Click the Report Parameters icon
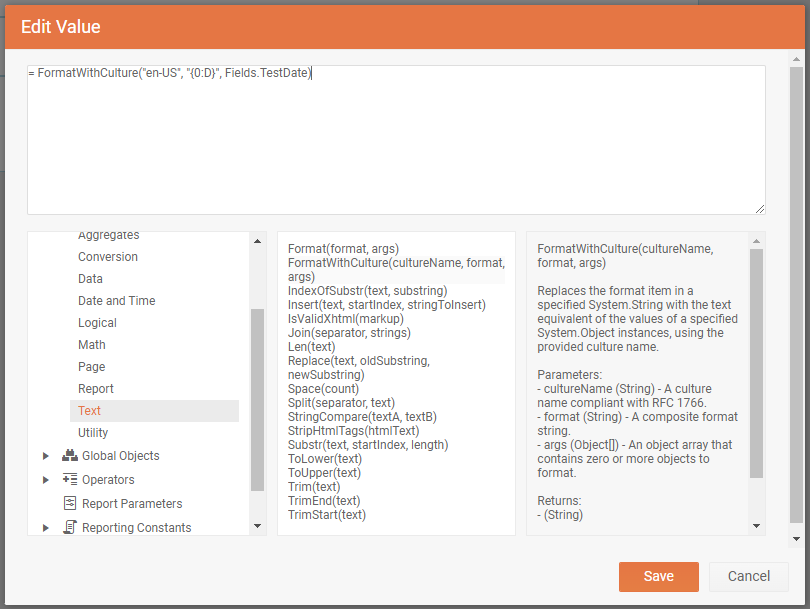Screen dimensions: 810x609 70,504
